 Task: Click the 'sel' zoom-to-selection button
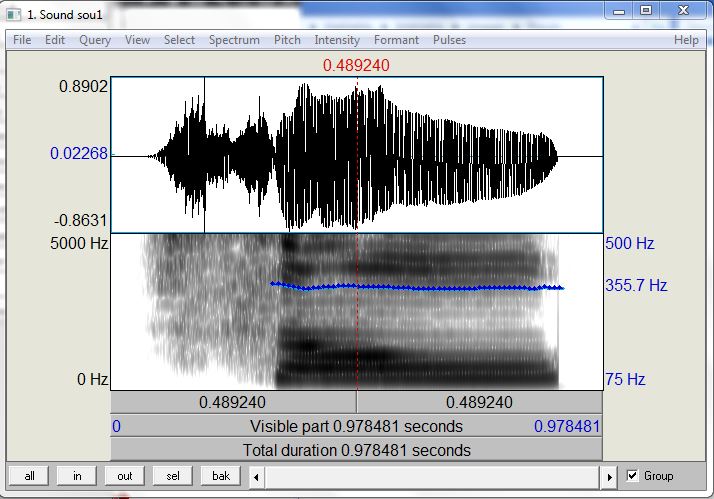point(173,476)
